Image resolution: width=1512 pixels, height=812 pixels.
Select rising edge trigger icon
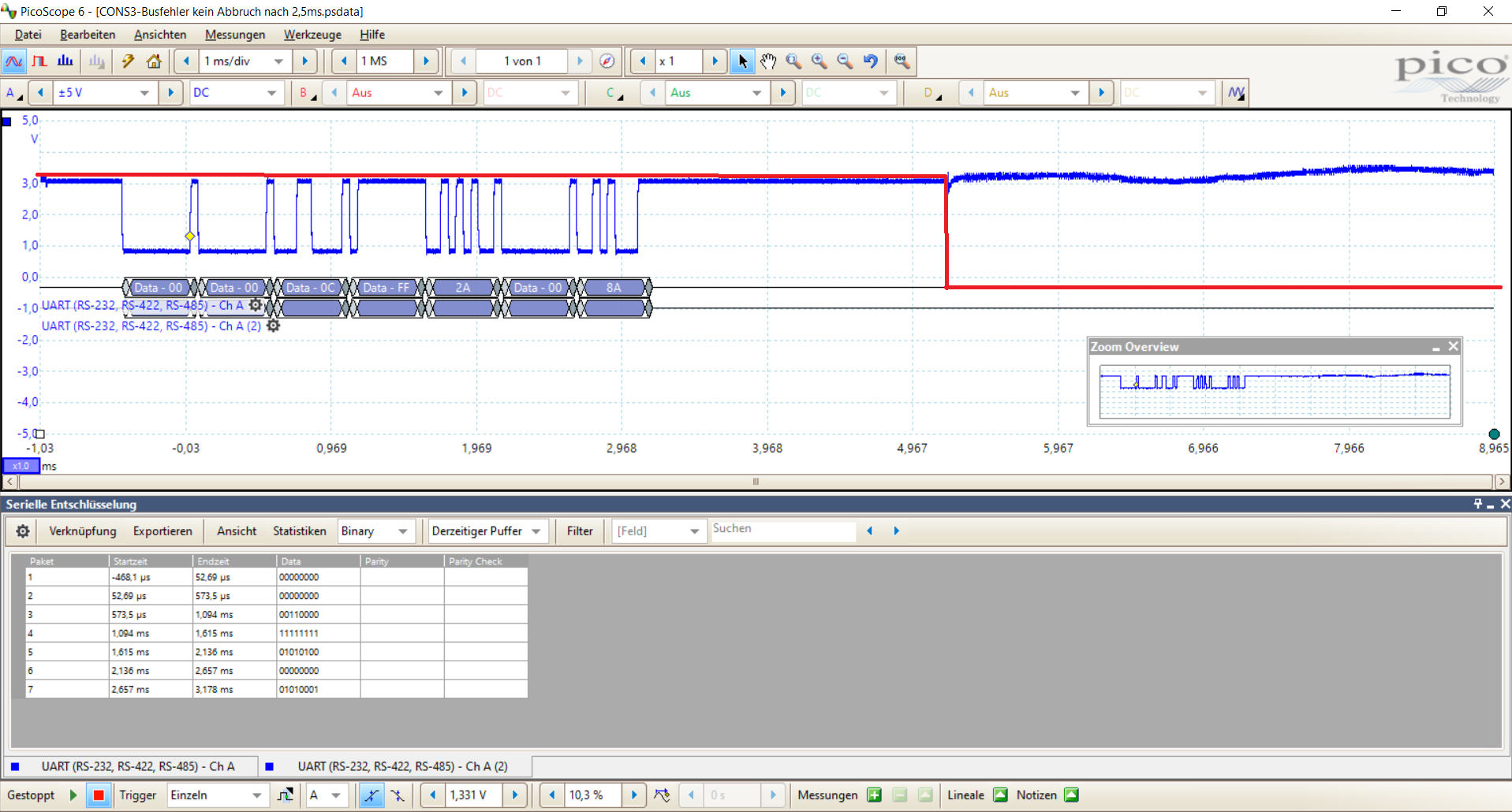point(371,795)
